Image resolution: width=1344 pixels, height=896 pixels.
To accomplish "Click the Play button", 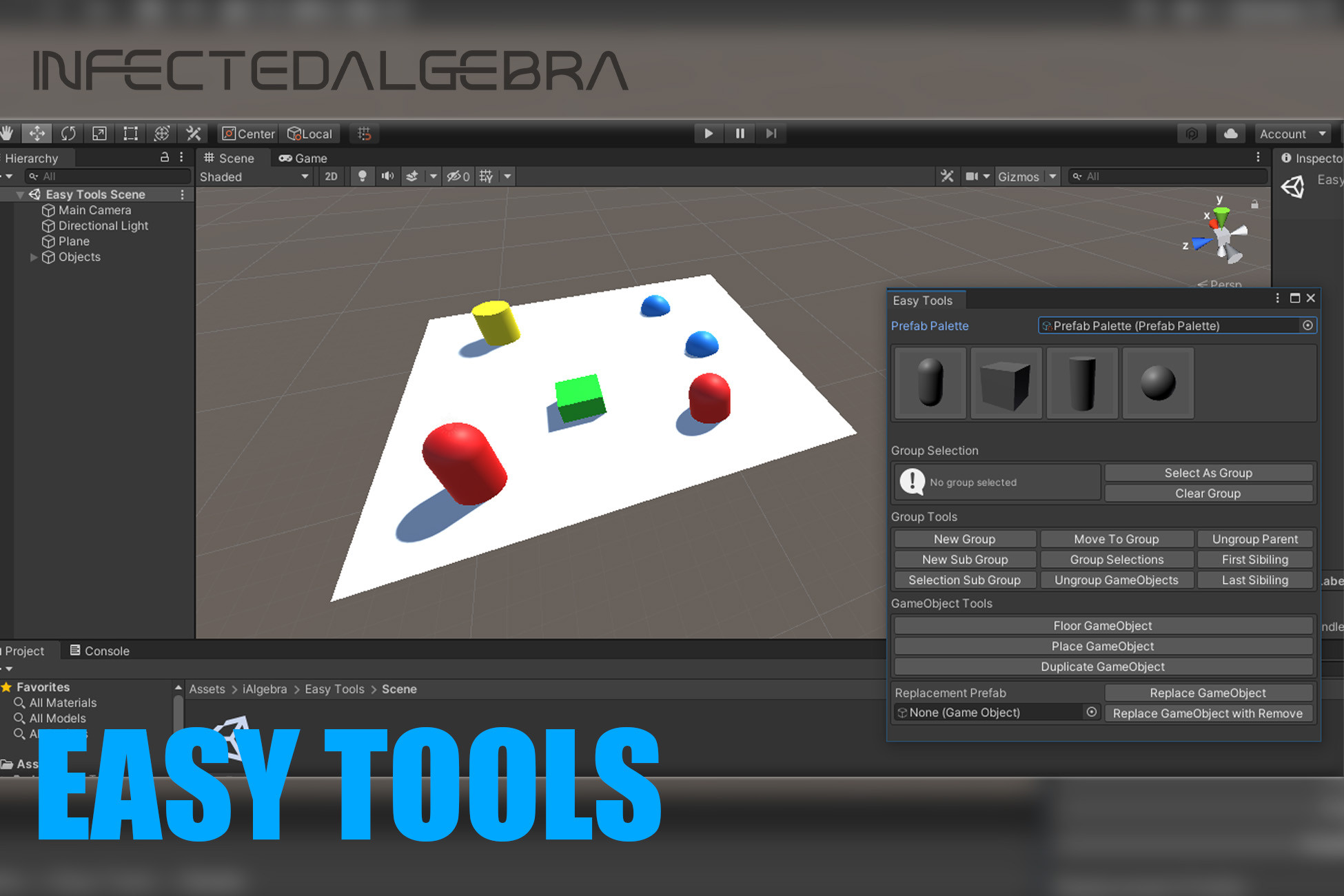I will click(708, 133).
